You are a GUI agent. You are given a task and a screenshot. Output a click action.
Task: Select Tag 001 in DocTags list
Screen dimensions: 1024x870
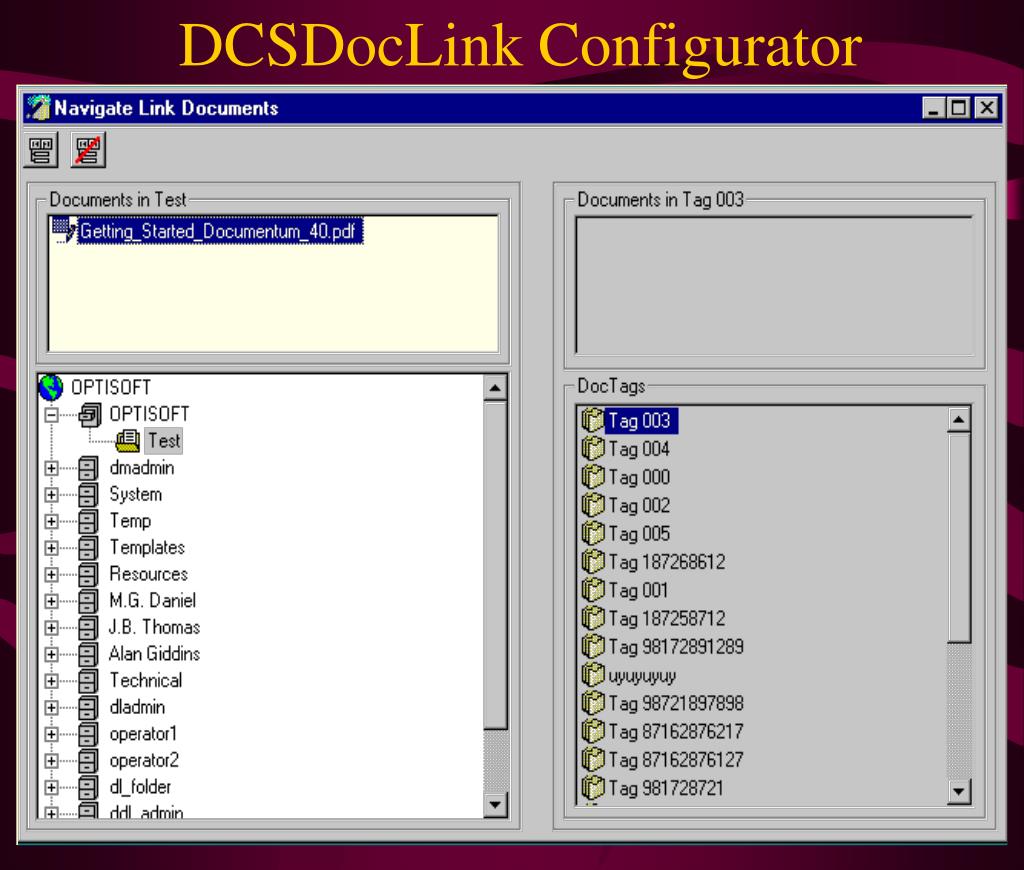[x=638, y=590]
